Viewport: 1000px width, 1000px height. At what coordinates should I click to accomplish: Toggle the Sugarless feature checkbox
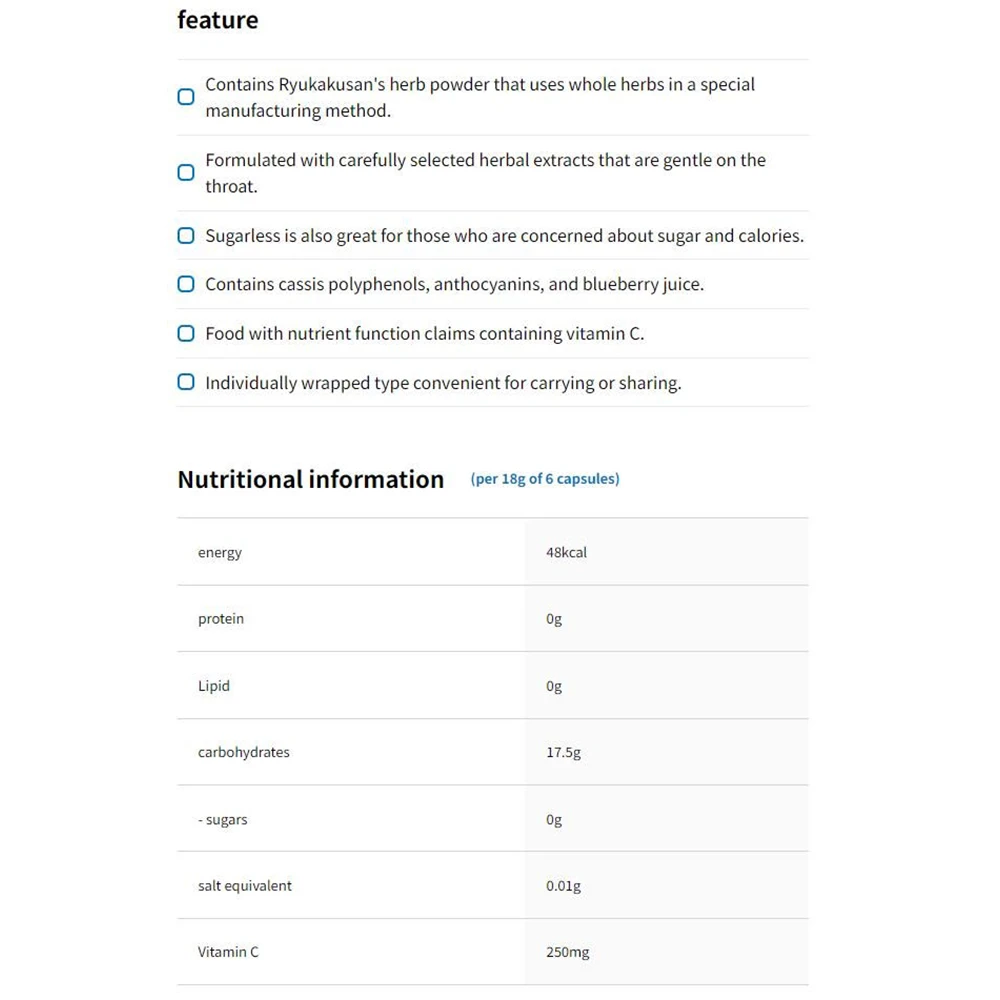[x=186, y=236]
